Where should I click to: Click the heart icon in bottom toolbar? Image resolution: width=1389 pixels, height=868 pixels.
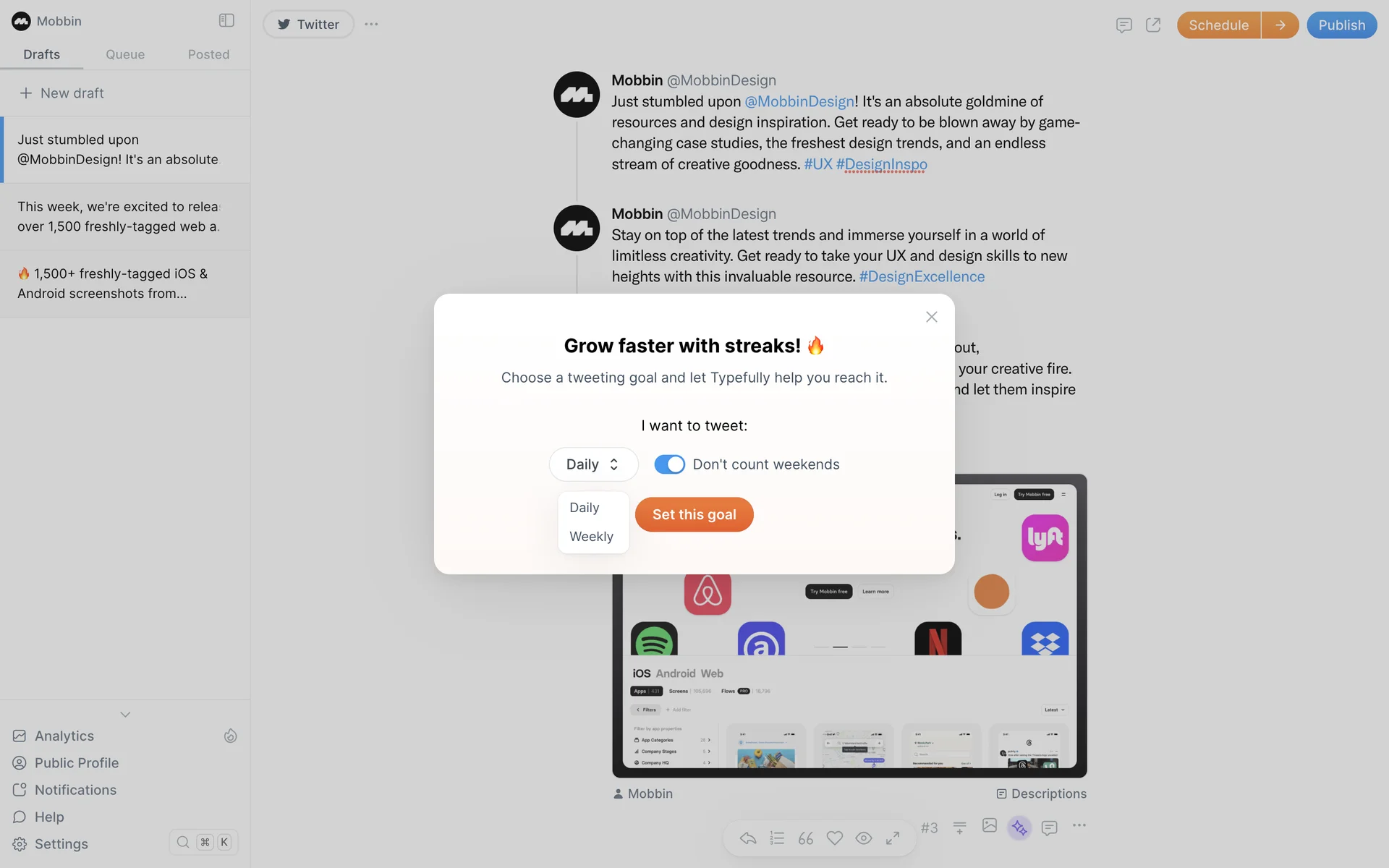pos(835,838)
